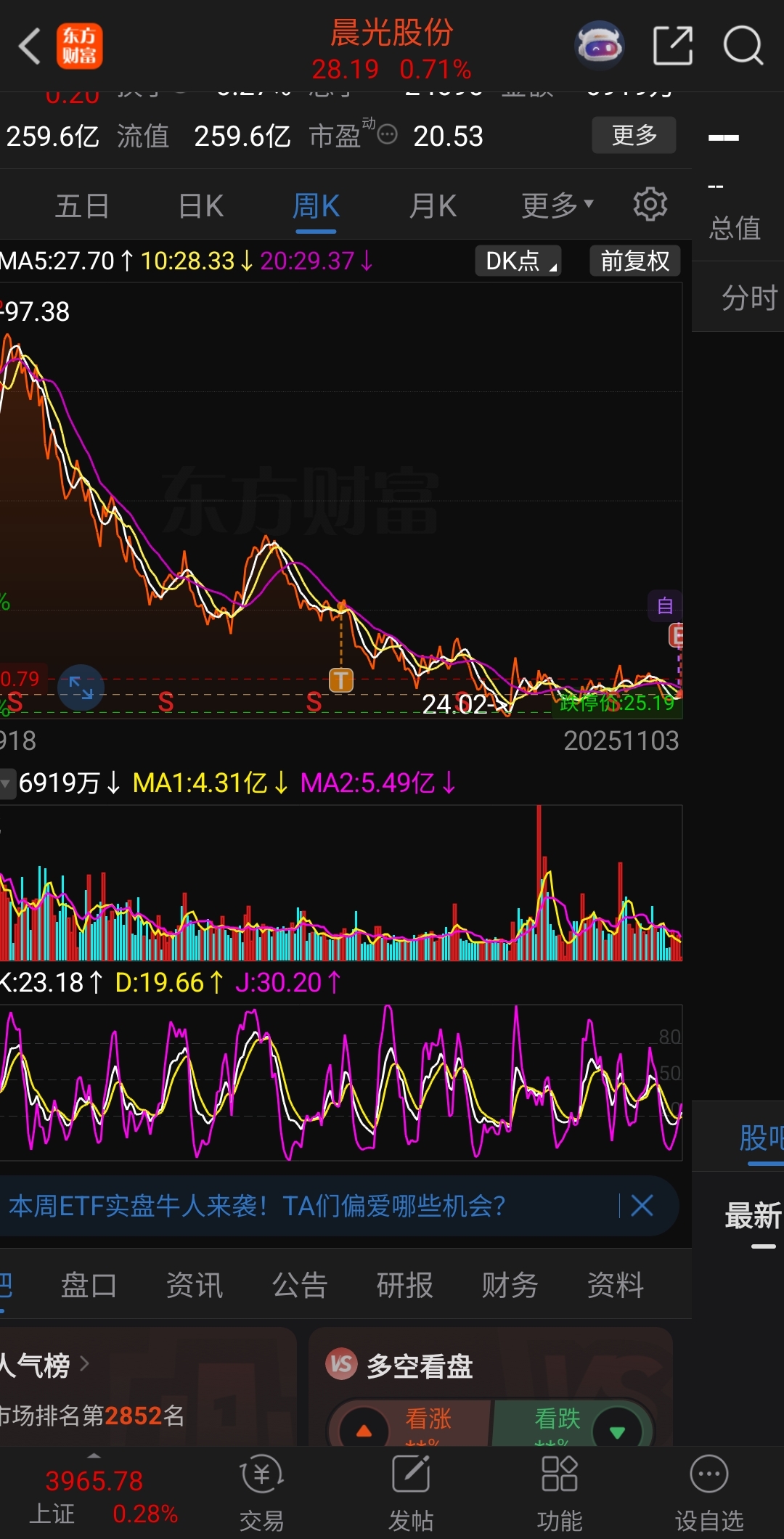Open the 资料 tab
784x1539 pixels.
click(616, 1285)
